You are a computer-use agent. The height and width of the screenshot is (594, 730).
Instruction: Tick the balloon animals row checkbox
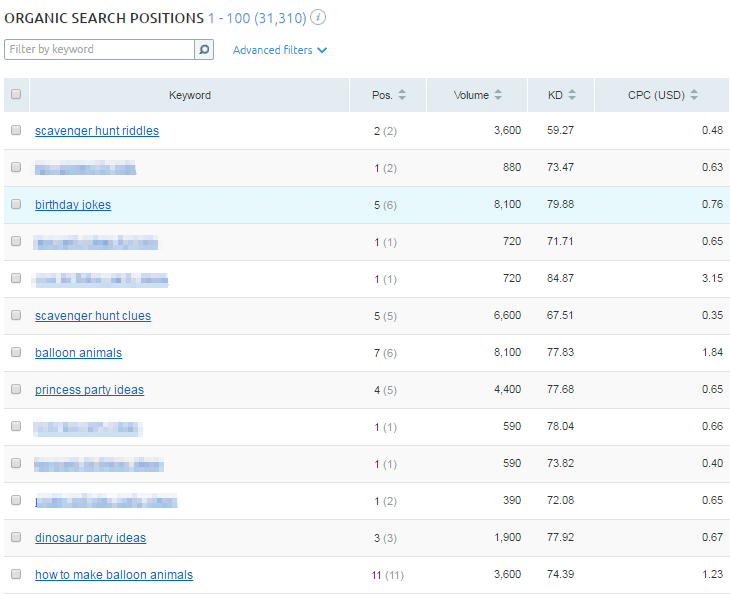point(16,352)
